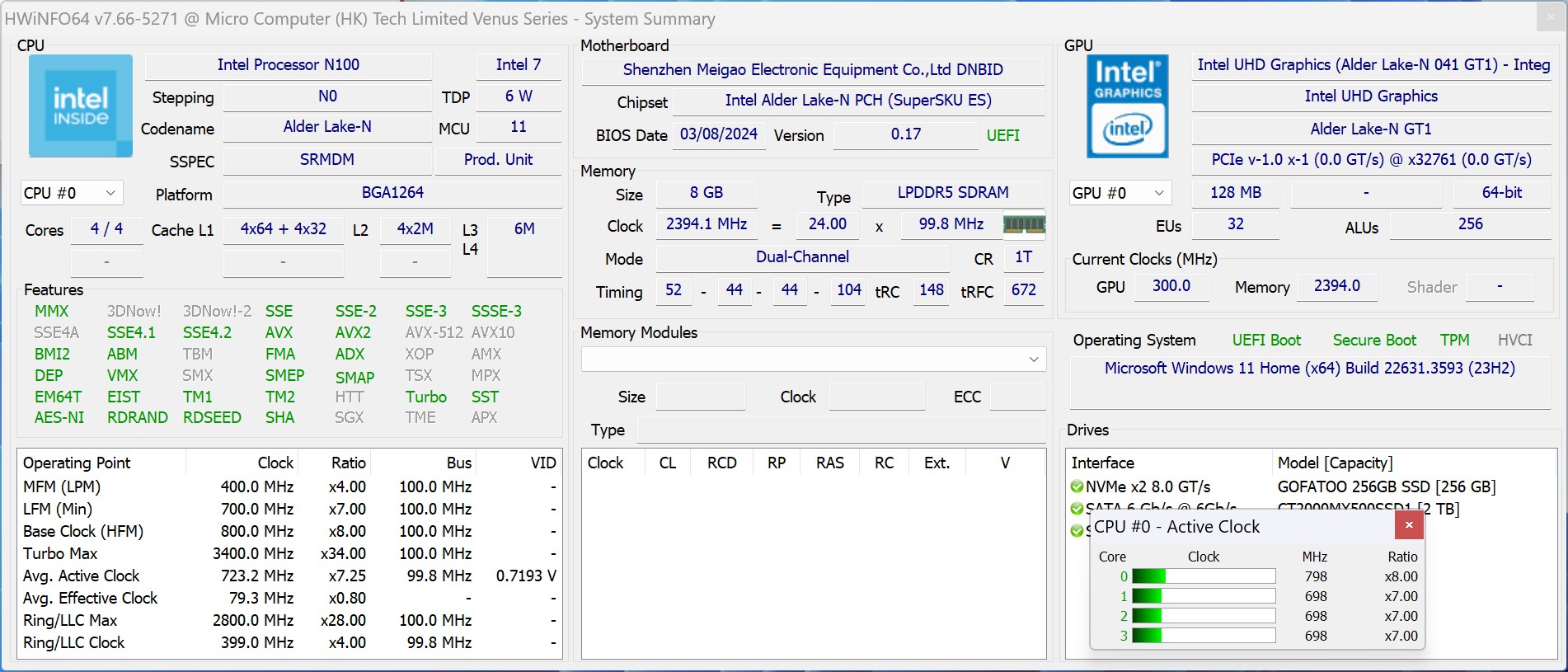This screenshot has width=1568, height=672.
Task: Click core 3 active clock bar
Action: 1204,636
